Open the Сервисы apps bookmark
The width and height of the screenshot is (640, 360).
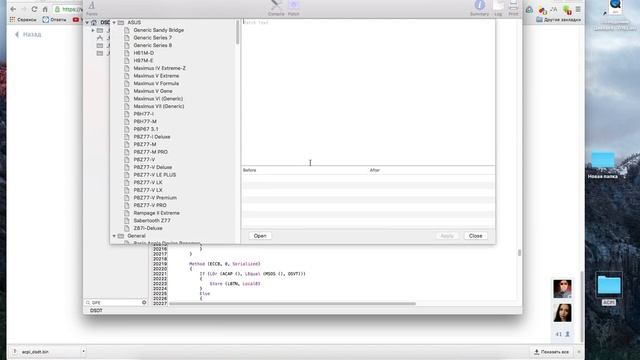tap(23, 20)
